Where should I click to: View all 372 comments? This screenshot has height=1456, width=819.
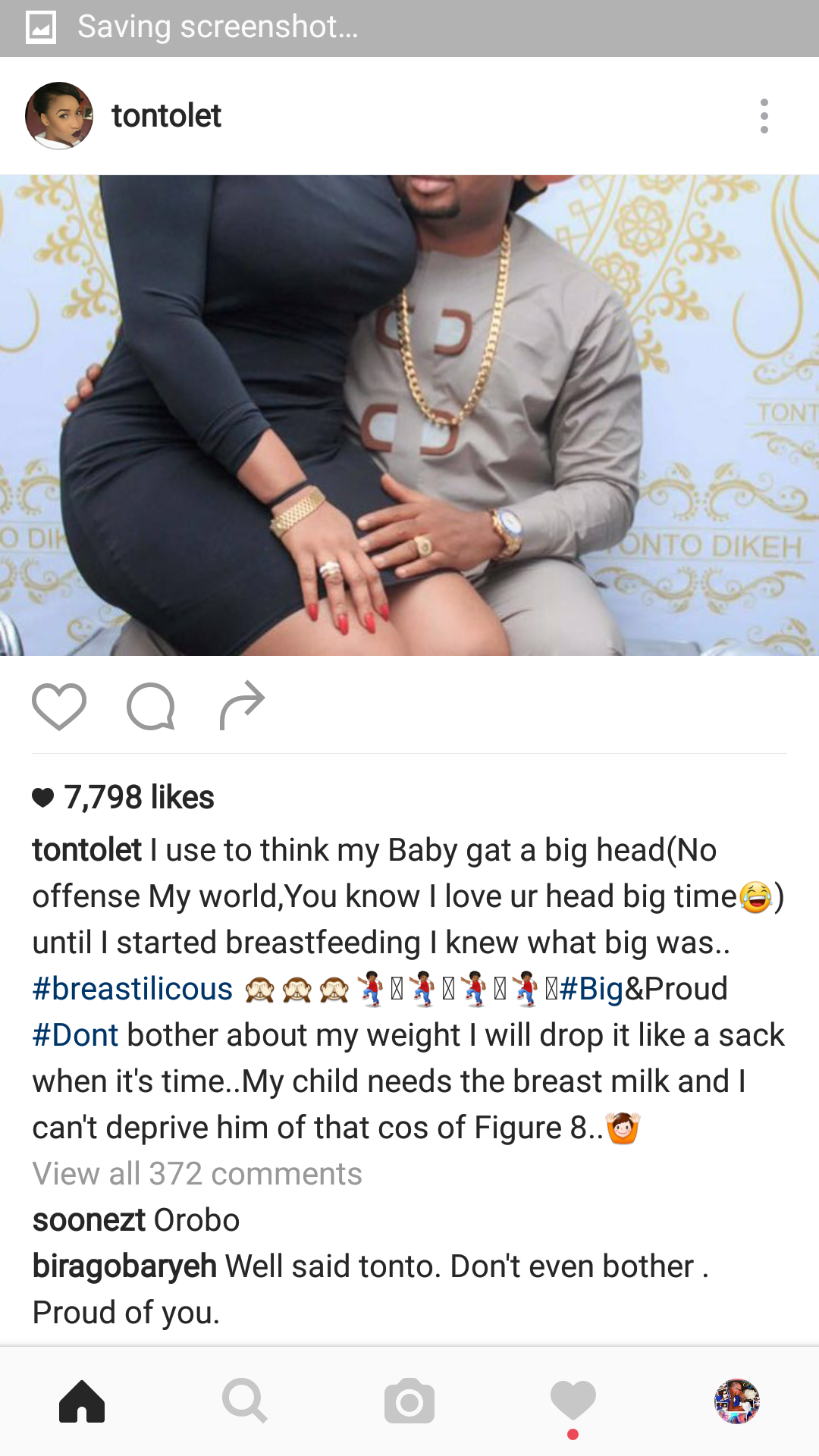[197, 1174]
